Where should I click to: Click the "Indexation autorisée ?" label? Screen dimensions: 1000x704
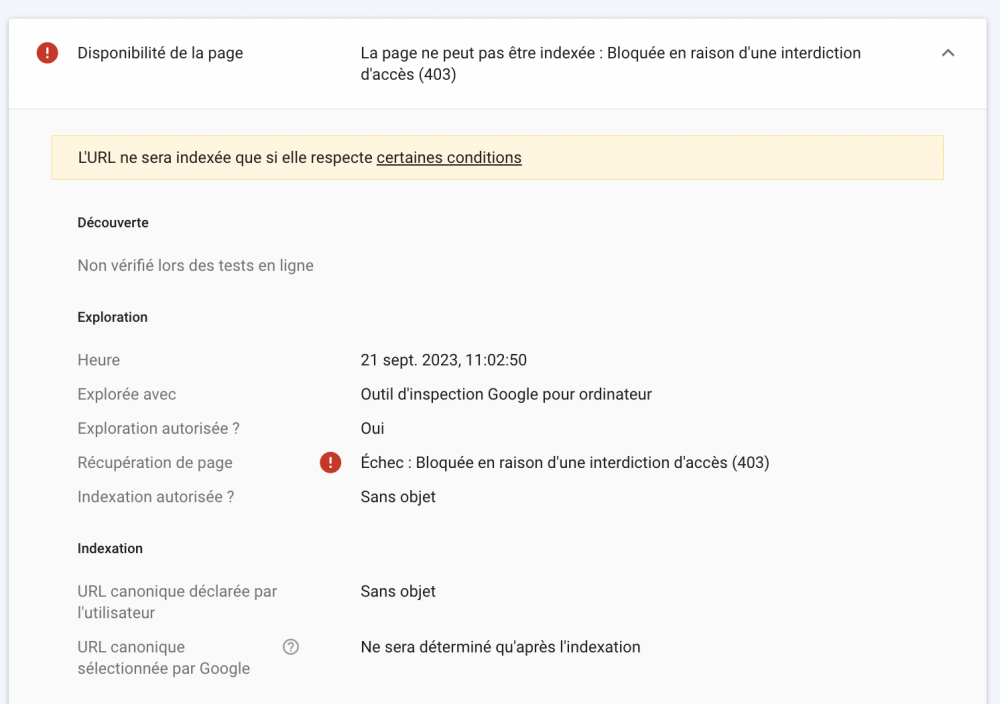pos(156,497)
